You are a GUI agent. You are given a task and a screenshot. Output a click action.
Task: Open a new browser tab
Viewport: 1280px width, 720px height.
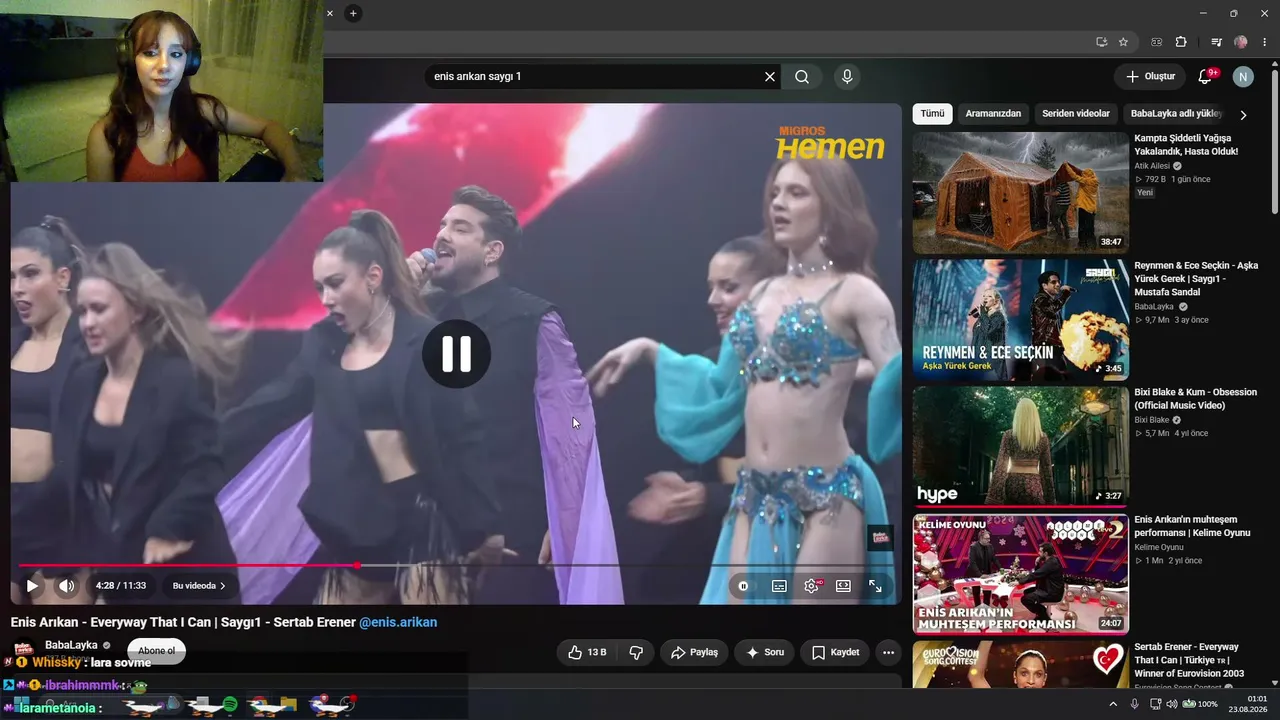pos(353,13)
